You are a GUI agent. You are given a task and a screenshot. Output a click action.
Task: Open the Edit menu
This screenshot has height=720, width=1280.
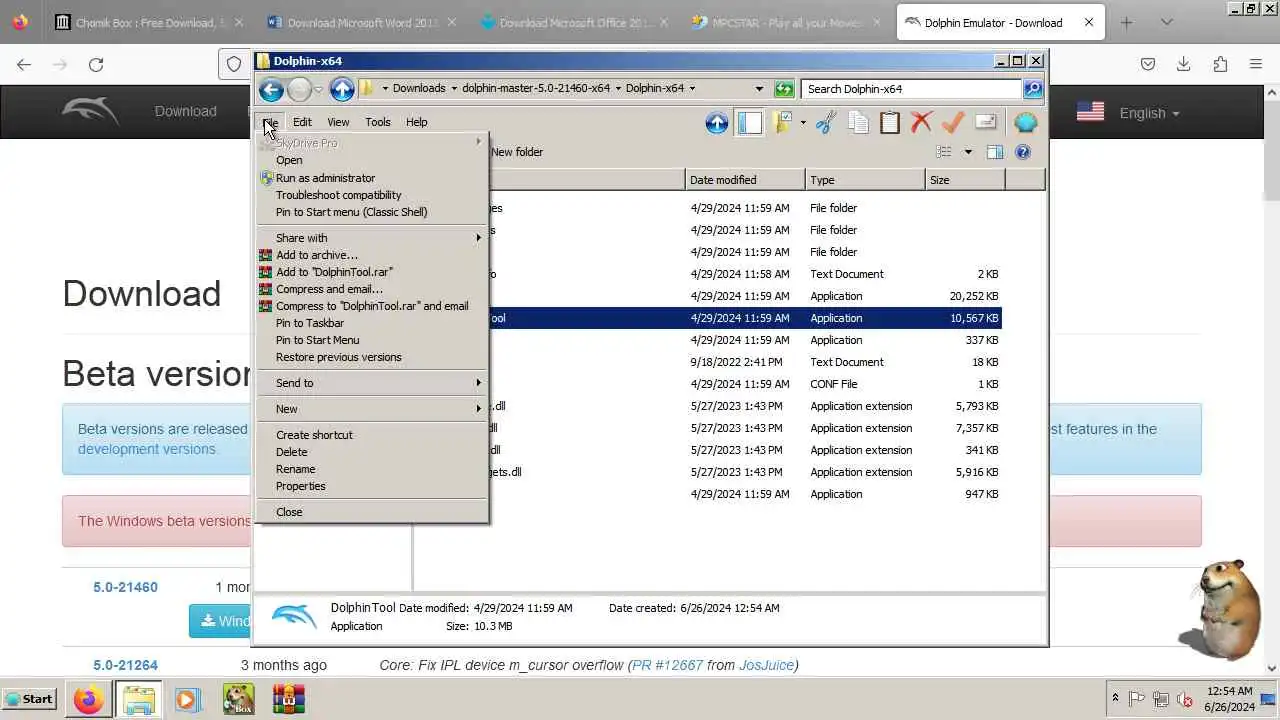click(302, 122)
